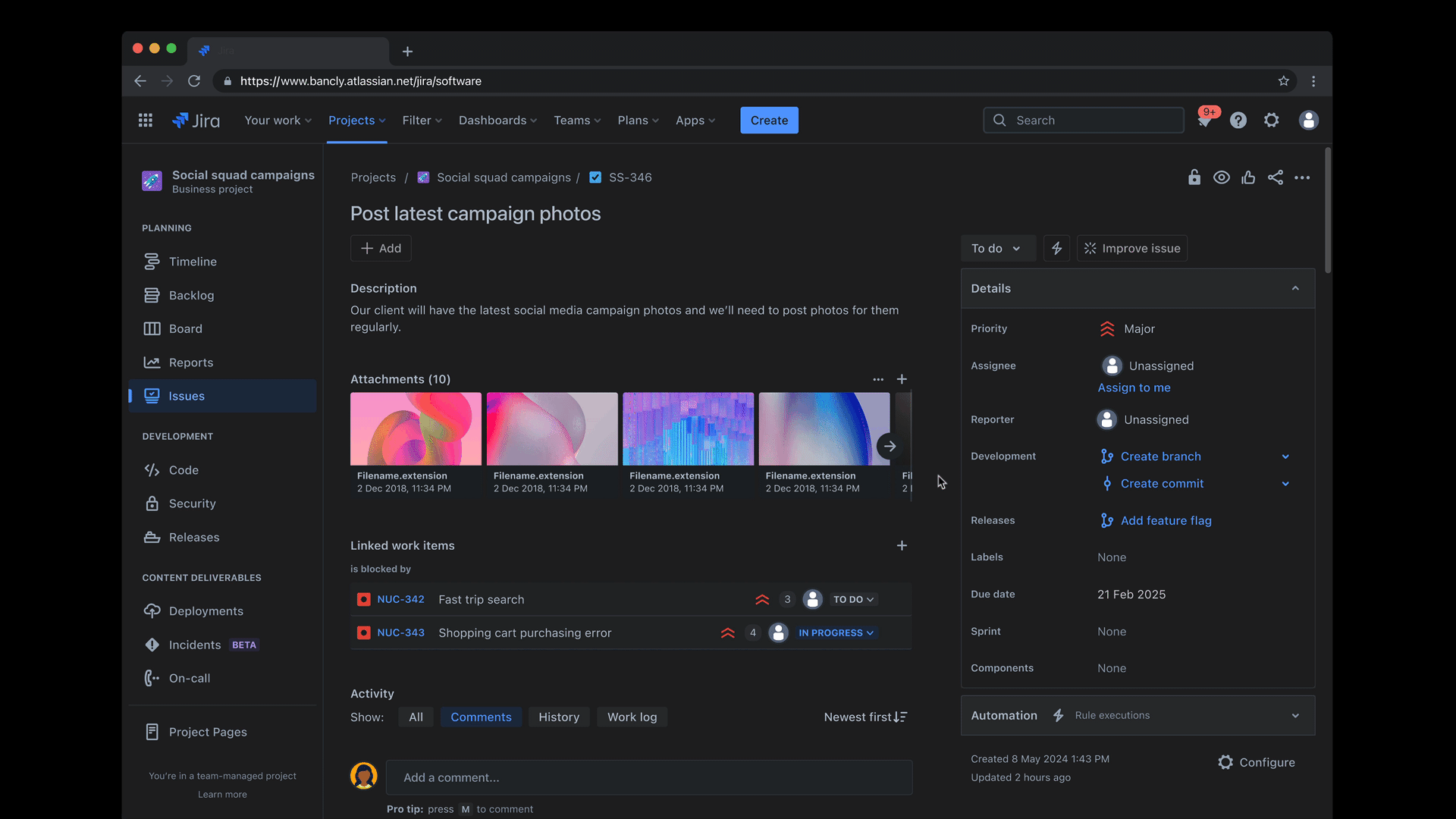Click the NUC-342 assignee avatar
This screenshot has height=819, width=1456.
click(x=813, y=599)
